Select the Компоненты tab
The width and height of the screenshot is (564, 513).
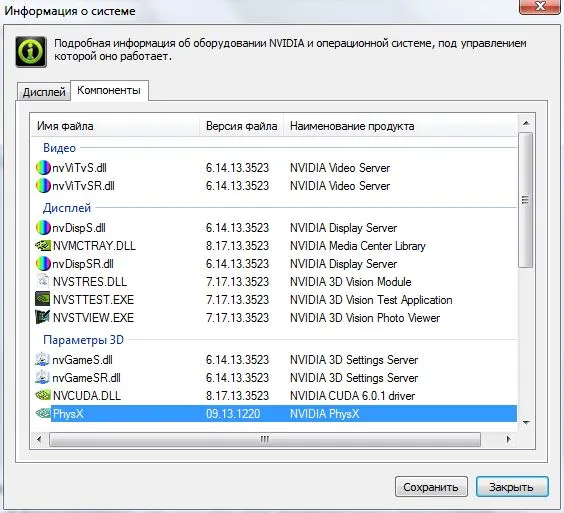109,90
